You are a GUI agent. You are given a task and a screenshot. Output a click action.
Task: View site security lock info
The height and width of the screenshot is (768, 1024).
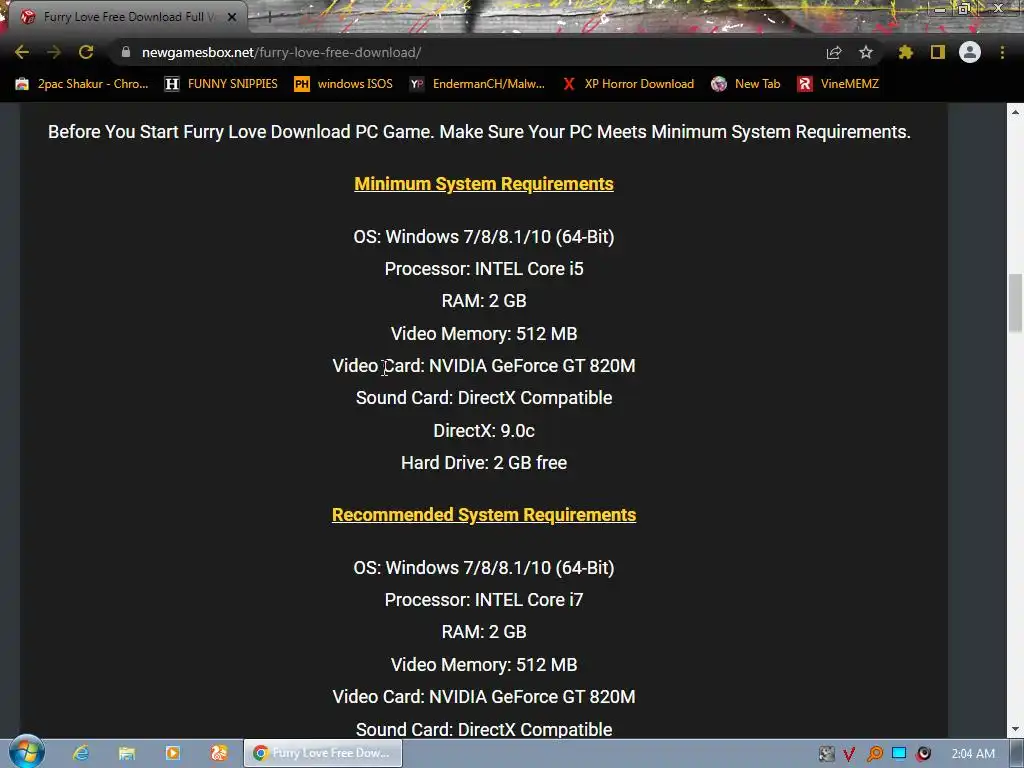coord(126,52)
